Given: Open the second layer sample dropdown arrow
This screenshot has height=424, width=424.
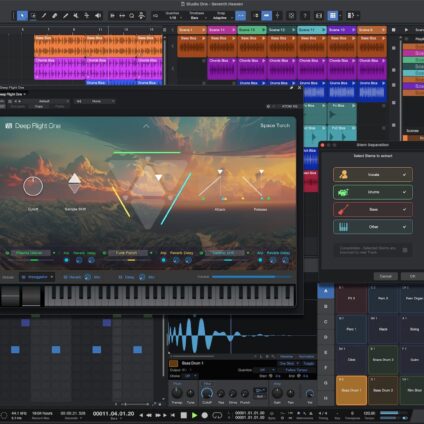Looking at the screenshot, I should pyautogui.click(x=151, y=253).
